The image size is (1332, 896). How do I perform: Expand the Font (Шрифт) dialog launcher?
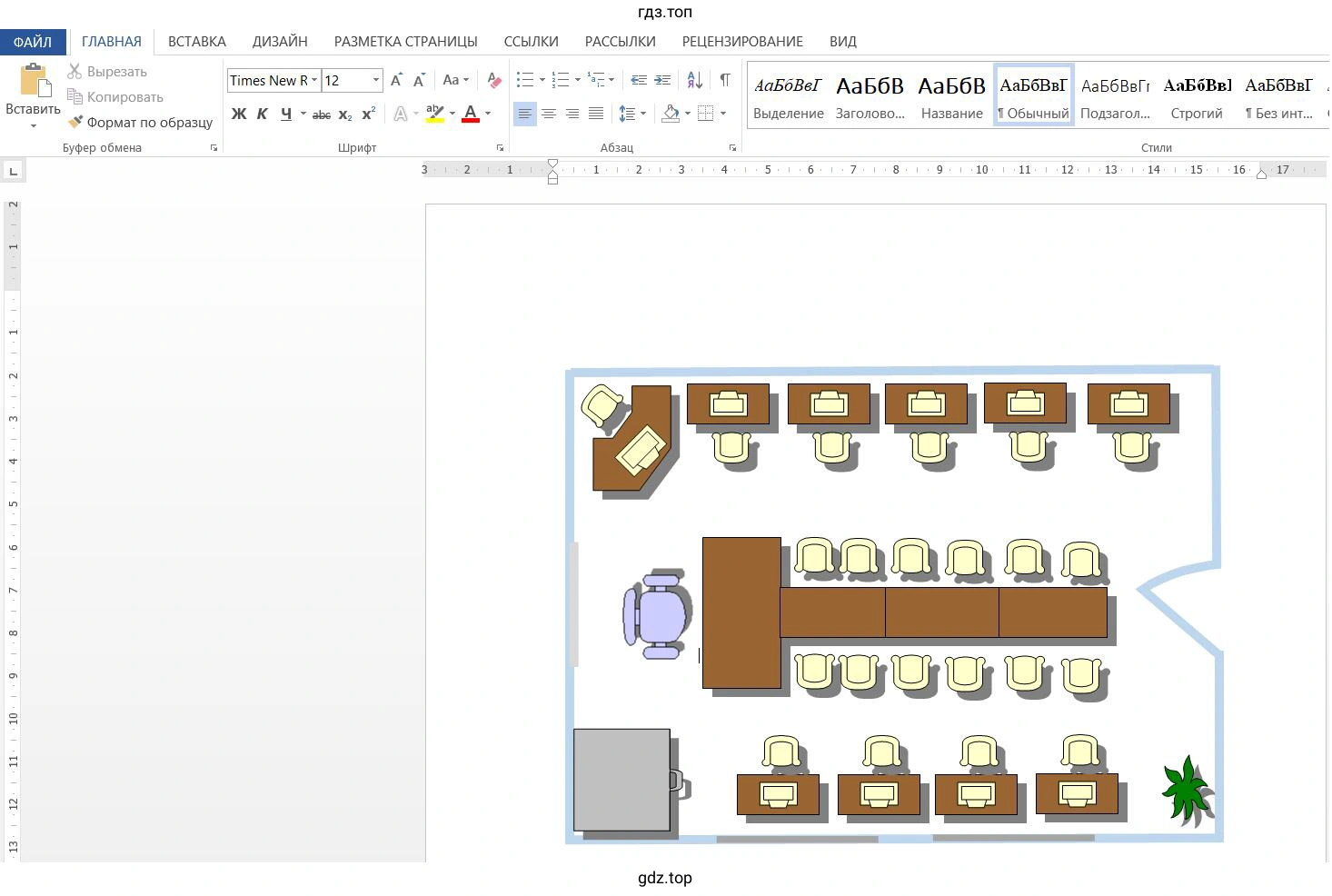[x=501, y=147]
